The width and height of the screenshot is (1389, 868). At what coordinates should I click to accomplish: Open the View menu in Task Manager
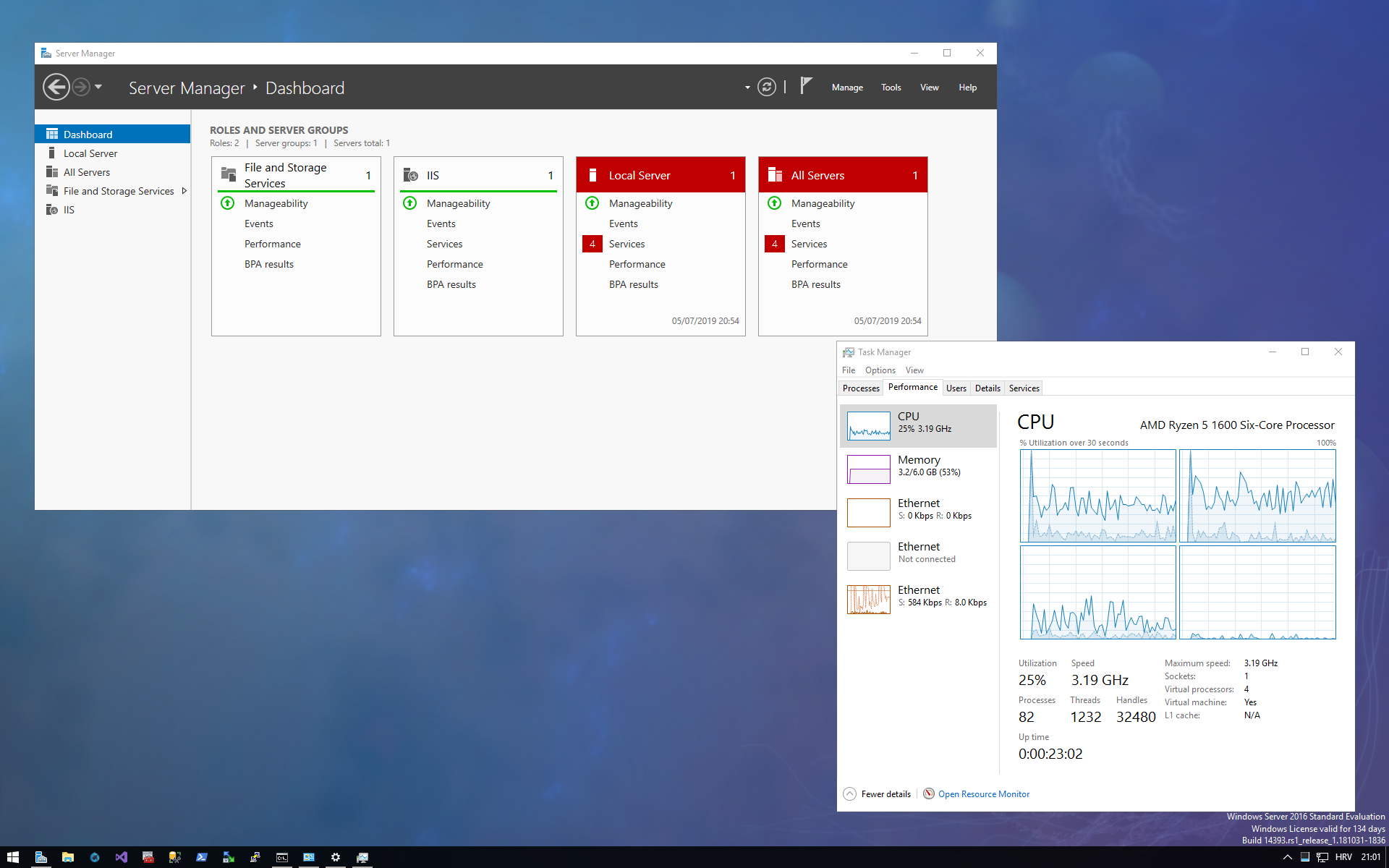tap(914, 370)
